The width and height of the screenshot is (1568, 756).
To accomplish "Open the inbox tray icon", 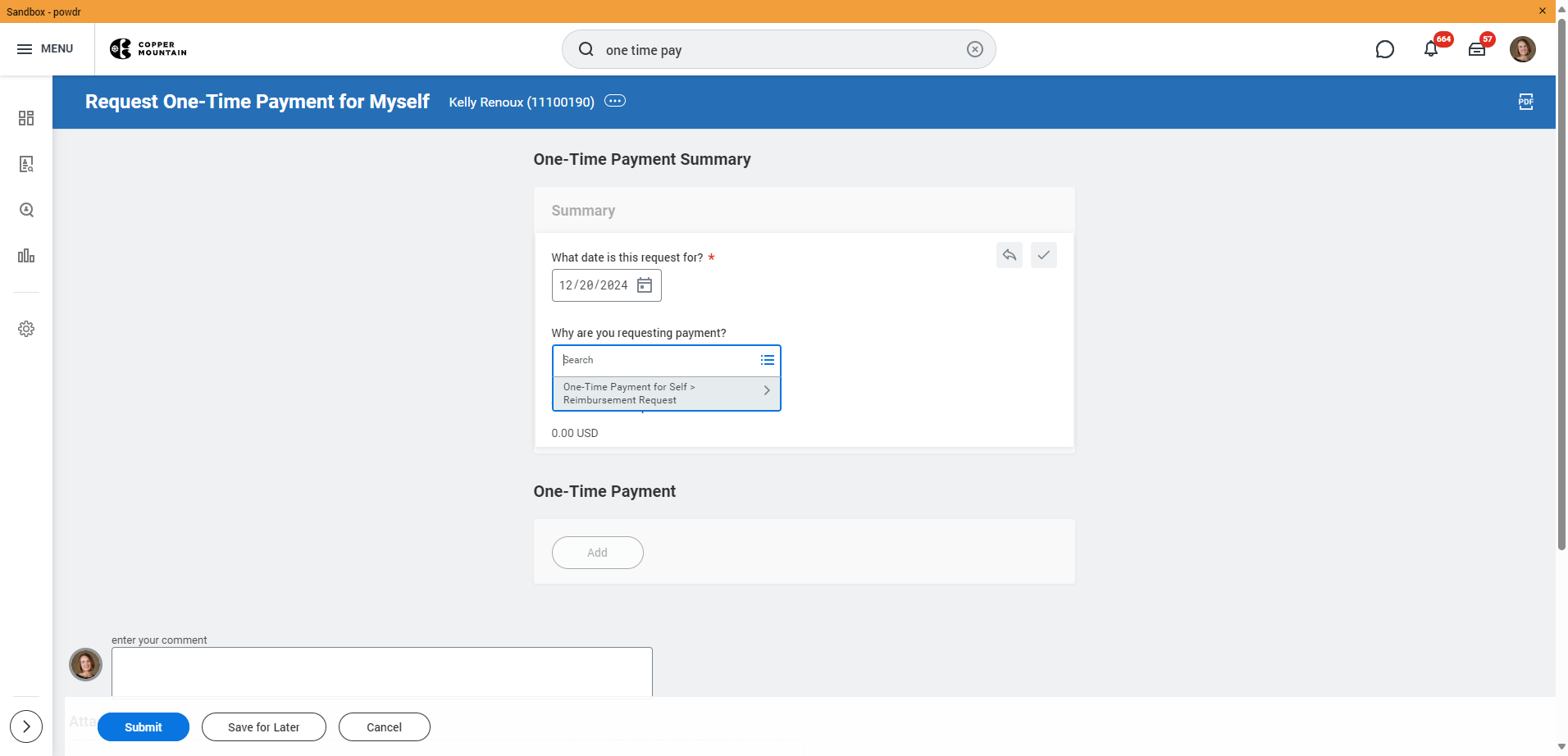I will coord(1477,49).
